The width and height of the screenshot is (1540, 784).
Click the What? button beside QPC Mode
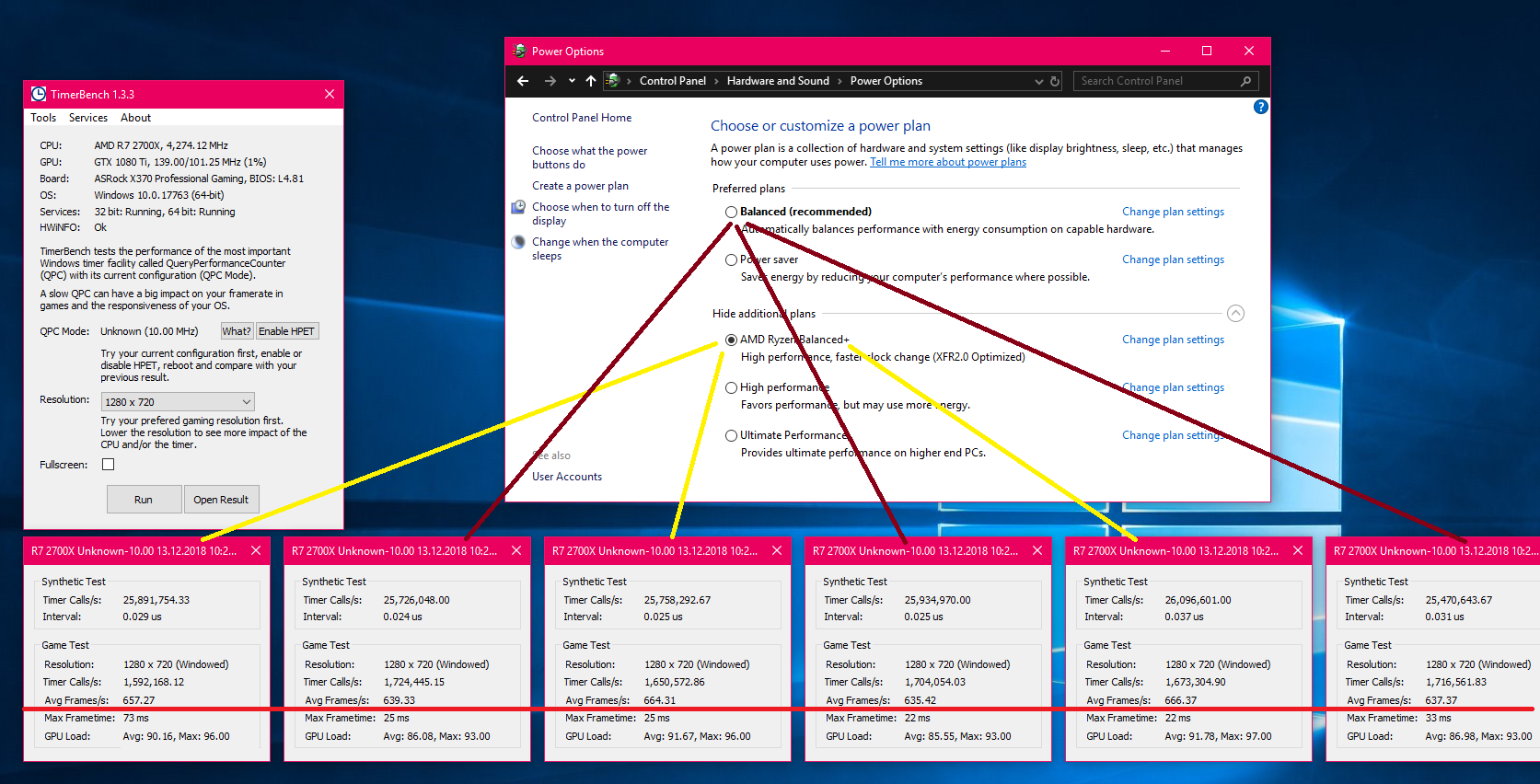pos(237,331)
